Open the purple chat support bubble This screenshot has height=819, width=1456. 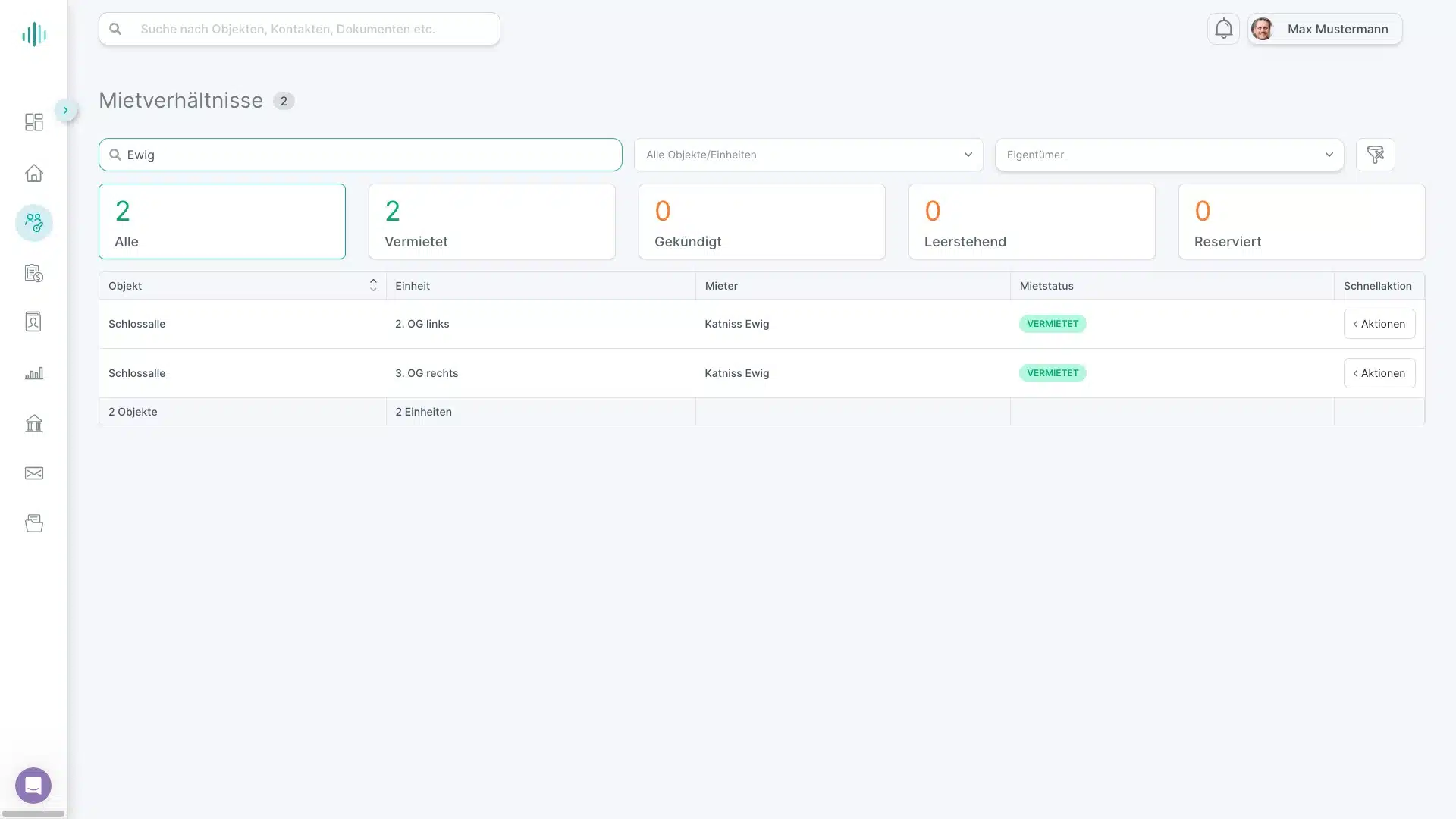click(33, 786)
